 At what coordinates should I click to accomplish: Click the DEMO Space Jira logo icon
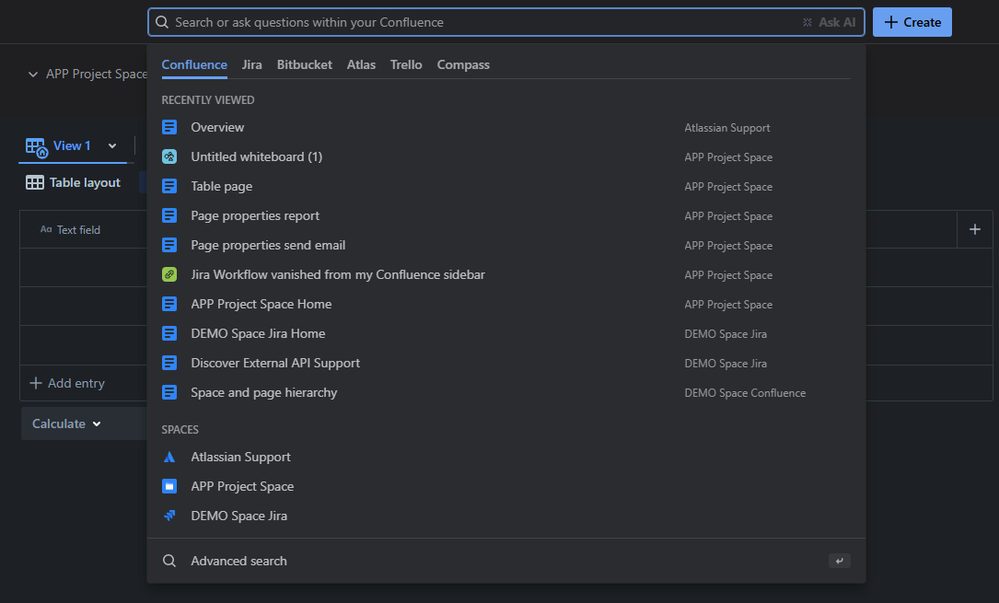coord(169,516)
